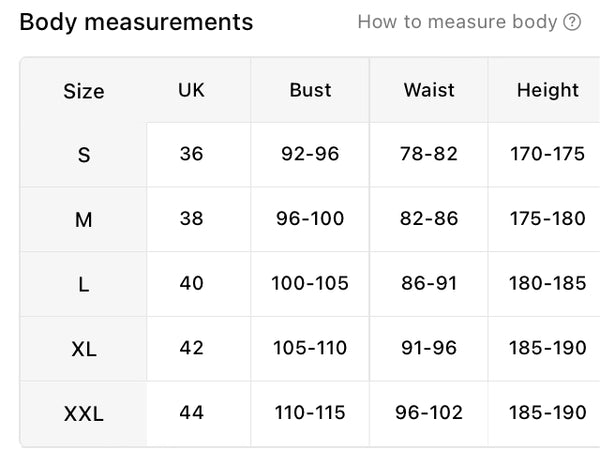Click height value 170-175 cell
This screenshot has width=600, height=449.
click(x=548, y=154)
